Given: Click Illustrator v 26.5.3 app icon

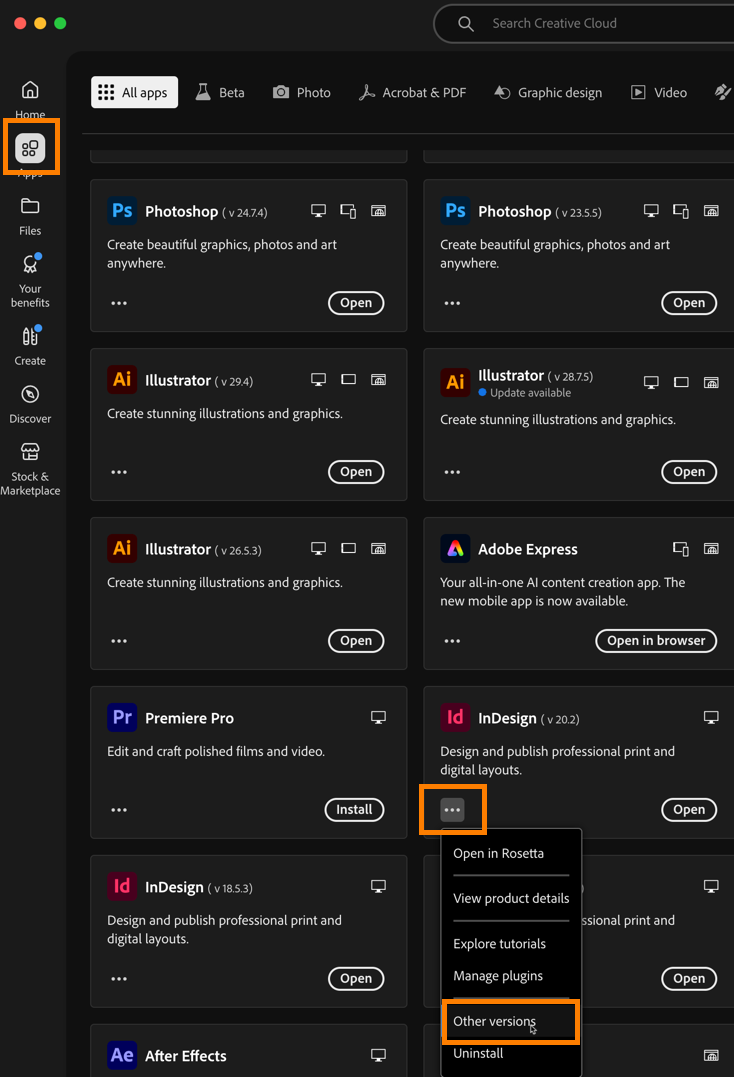Looking at the screenshot, I should (x=122, y=549).
